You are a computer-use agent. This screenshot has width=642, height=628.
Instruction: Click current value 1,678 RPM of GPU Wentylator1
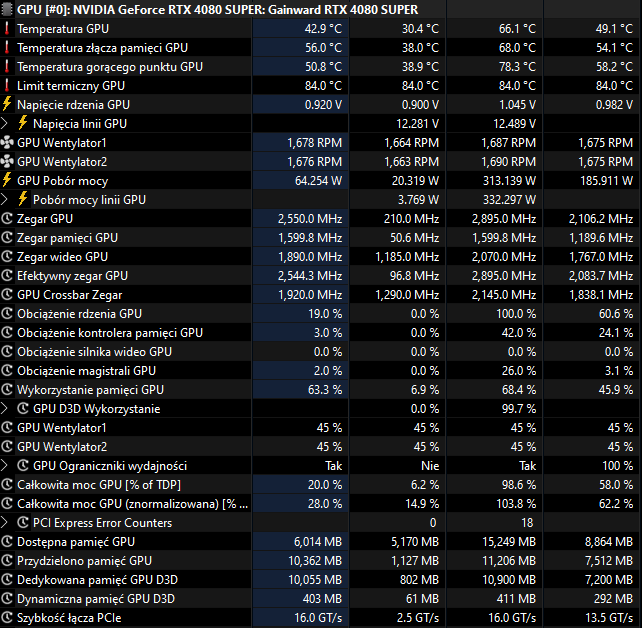tap(314, 142)
